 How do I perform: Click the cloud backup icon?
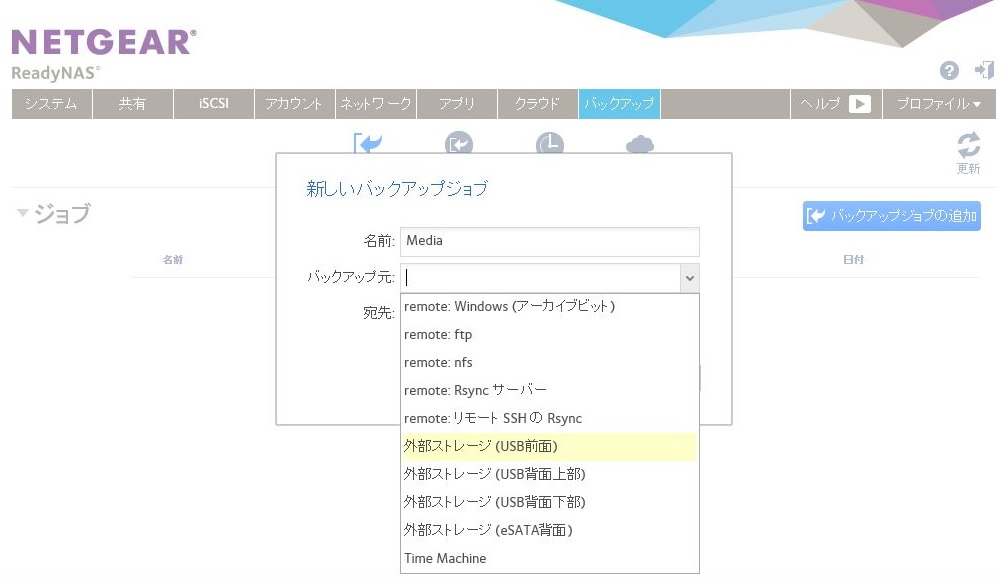coord(639,145)
